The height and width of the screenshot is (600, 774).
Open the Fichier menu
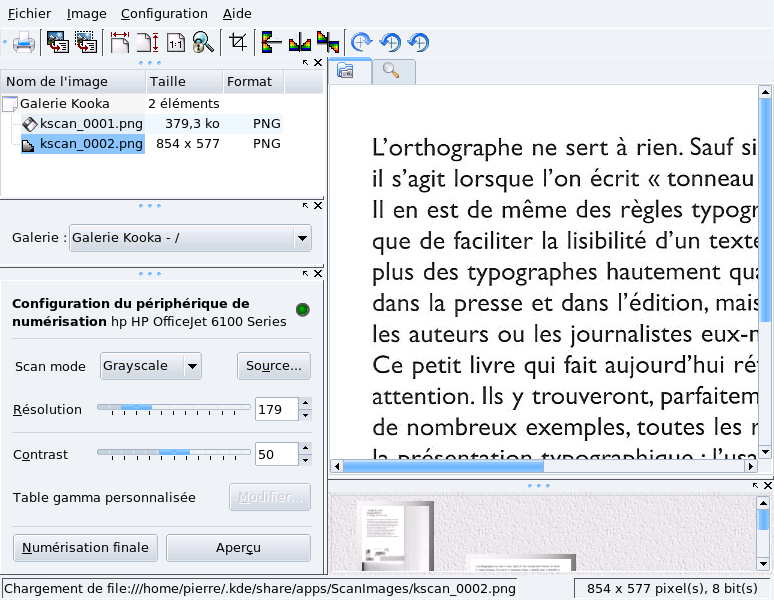click(x=29, y=13)
